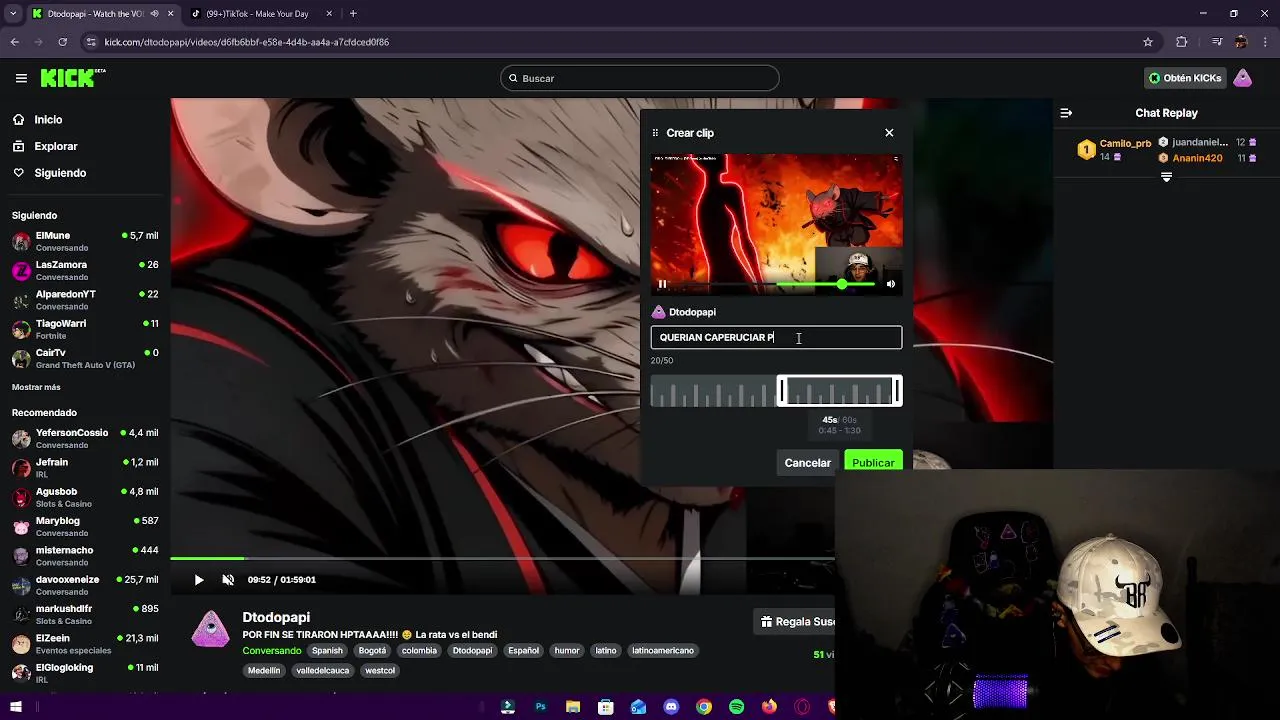Open Agusbob recommended channel

(85, 497)
